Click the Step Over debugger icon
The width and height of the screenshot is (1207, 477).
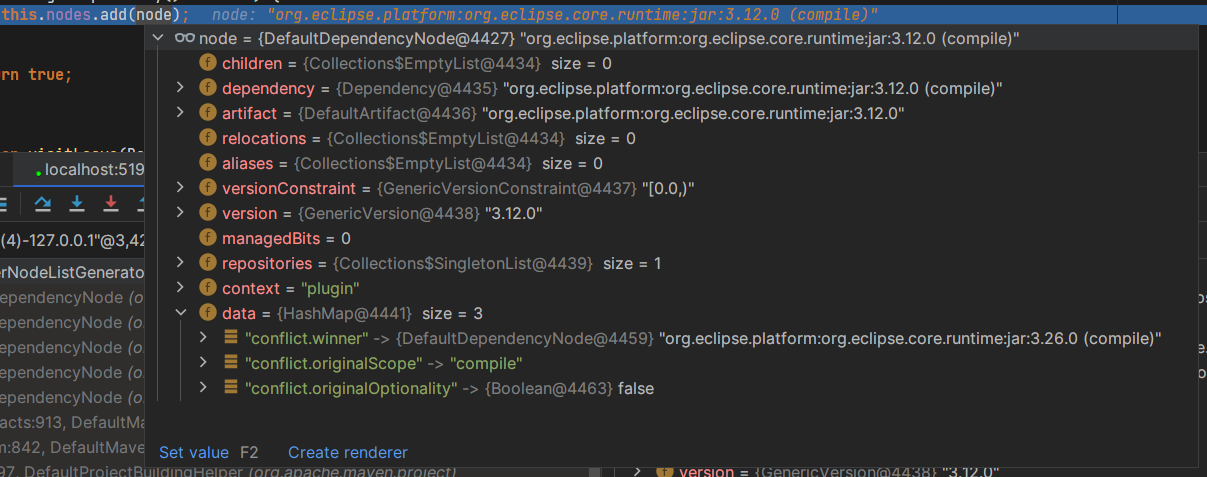click(x=43, y=204)
